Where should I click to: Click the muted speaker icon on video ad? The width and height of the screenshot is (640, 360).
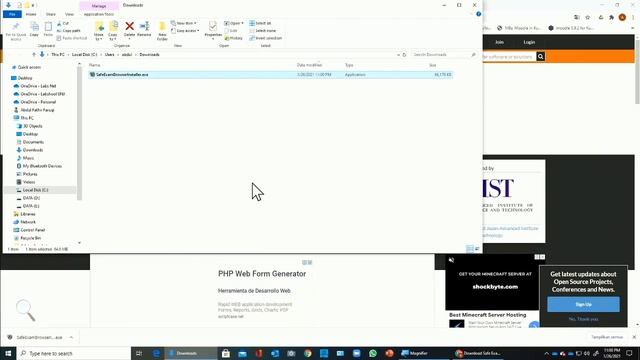click(451, 260)
